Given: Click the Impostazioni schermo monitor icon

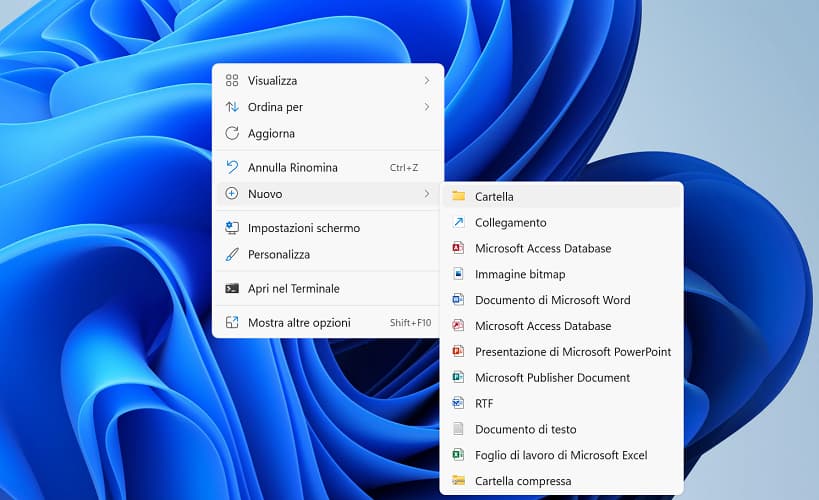Looking at the screenshot, I should tap(232, 228).
